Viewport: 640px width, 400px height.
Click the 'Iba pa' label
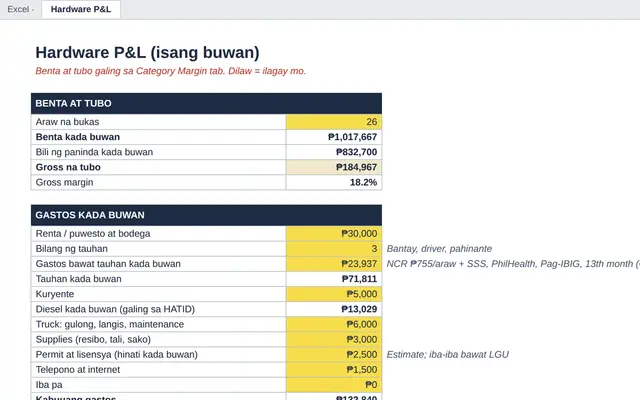(x=49, y=384)
